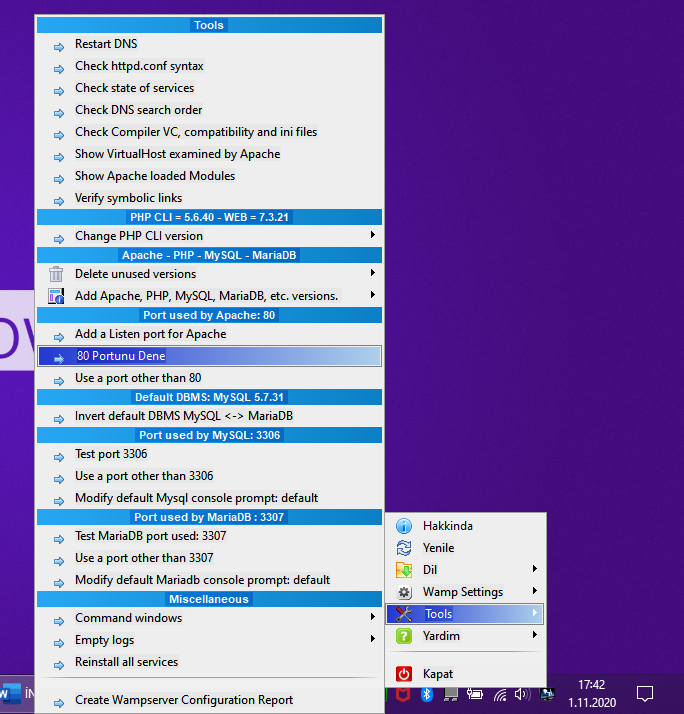
Task: Choose Modify default Mariadb console prompt
Action: point(209,580)
